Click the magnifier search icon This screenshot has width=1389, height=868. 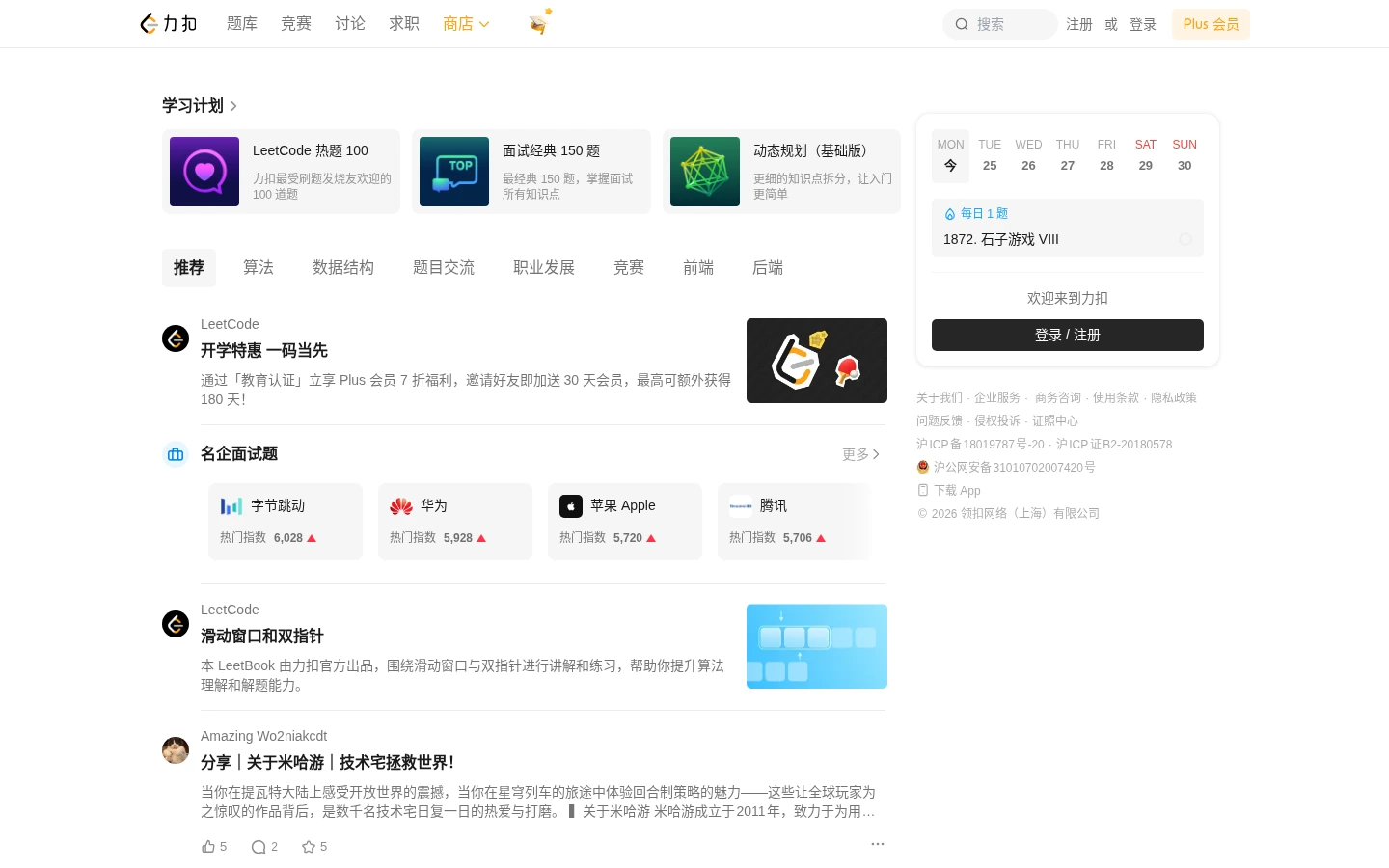pos(962,24)
